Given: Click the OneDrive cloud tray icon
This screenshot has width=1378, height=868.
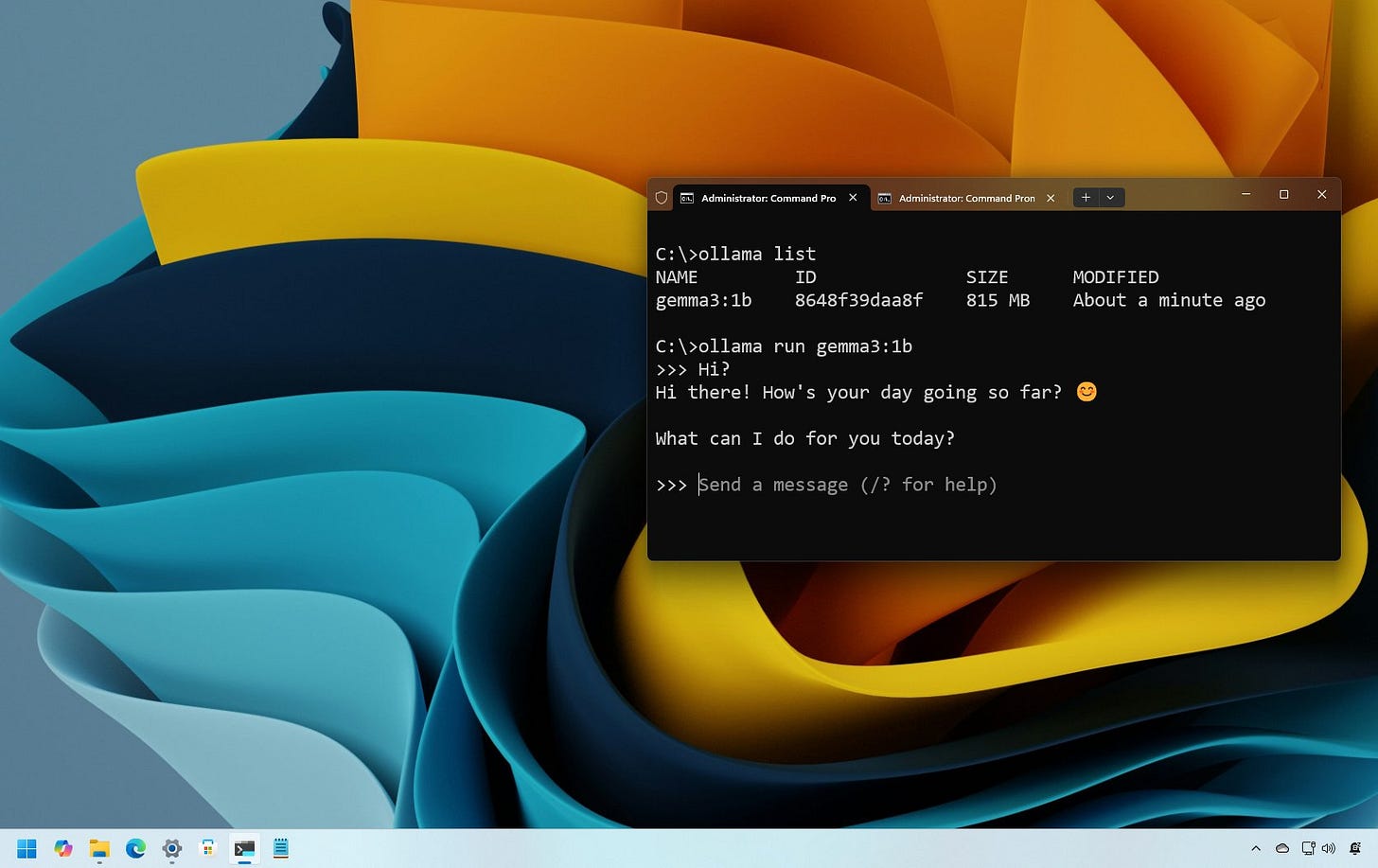Looking at the screenshot, I should tap(1282, 849).
